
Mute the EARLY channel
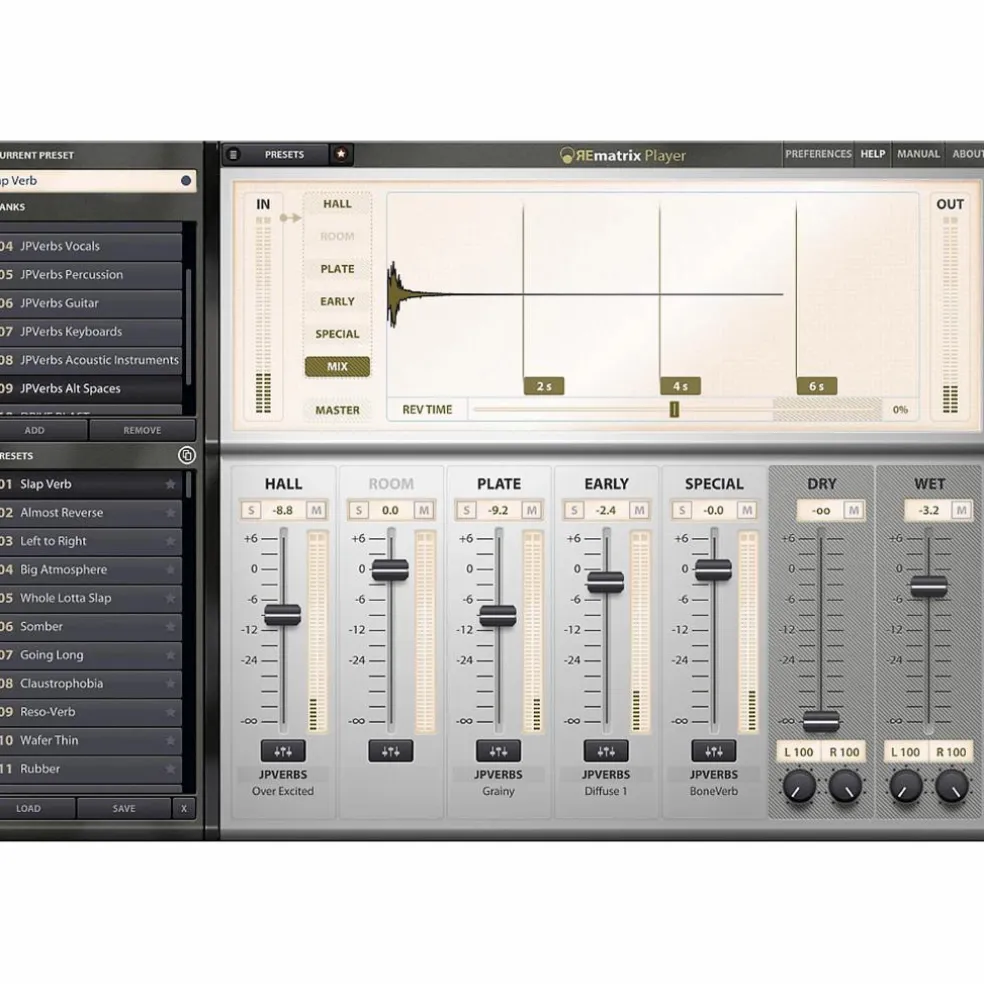(639, 510)
